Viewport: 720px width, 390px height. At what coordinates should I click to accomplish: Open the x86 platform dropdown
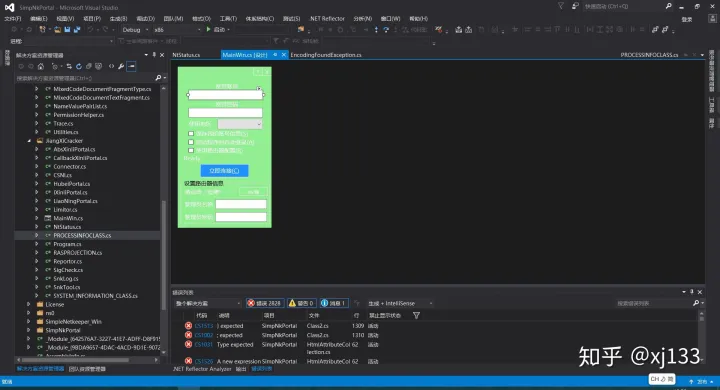[x=177, y=29]
